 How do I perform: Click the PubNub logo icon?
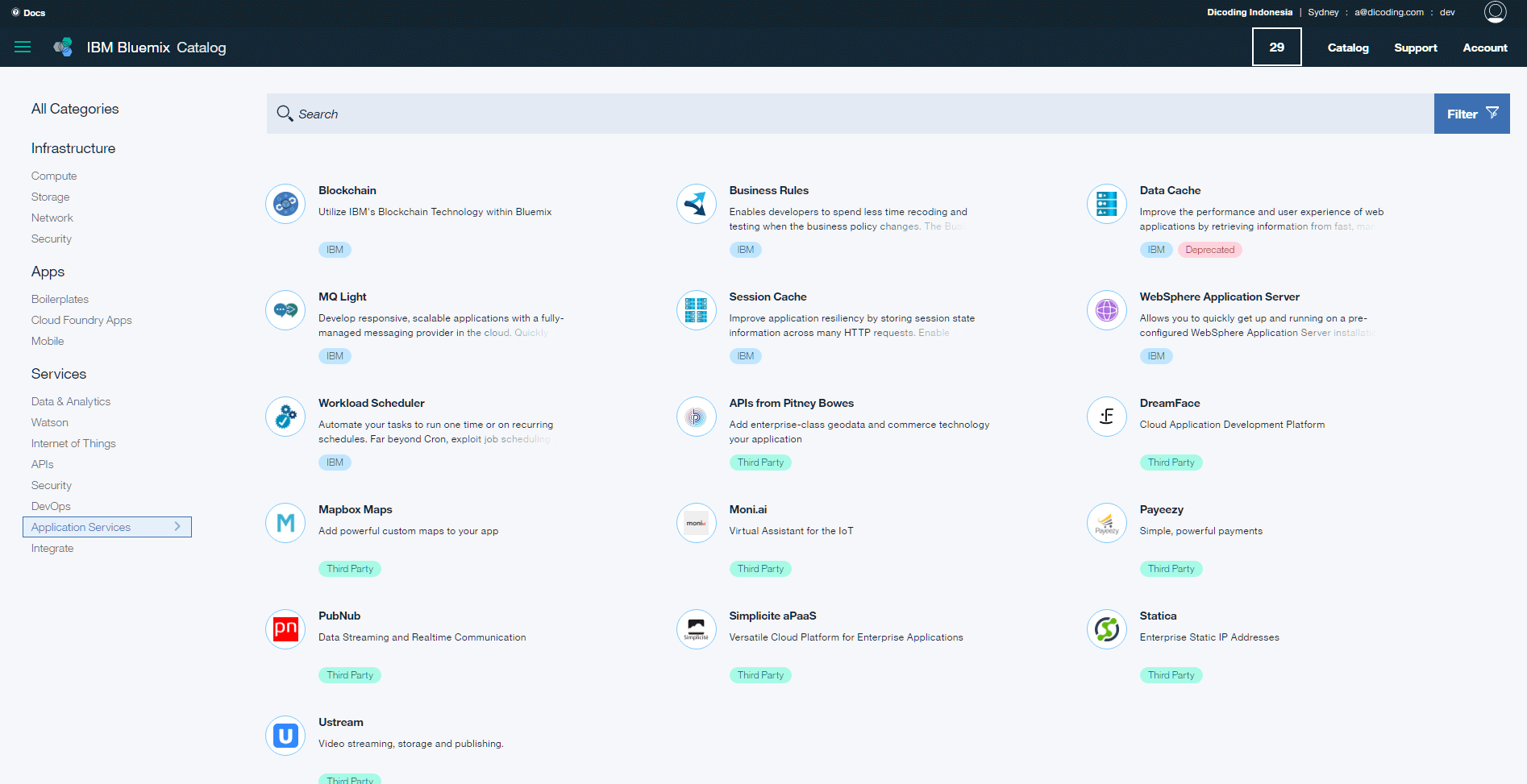coord(285,629)
